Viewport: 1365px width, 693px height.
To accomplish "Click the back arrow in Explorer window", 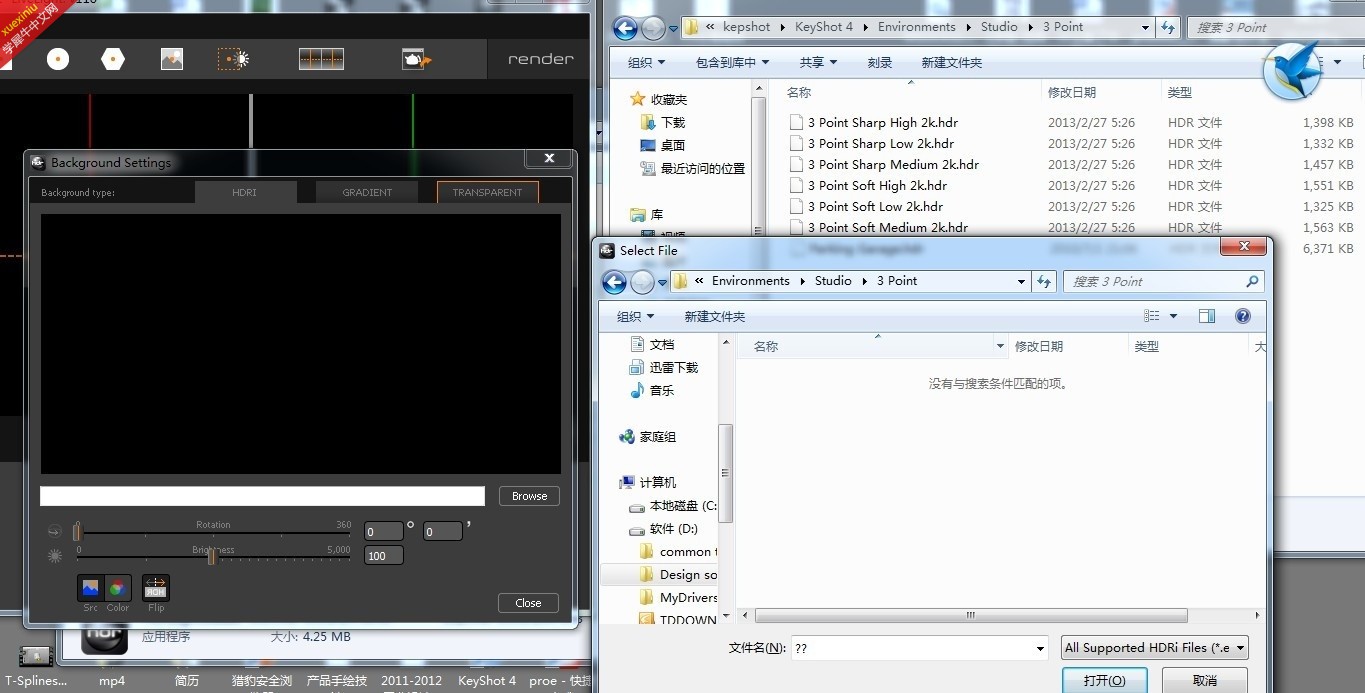I will pyautogui.click(x=626, y=28).
